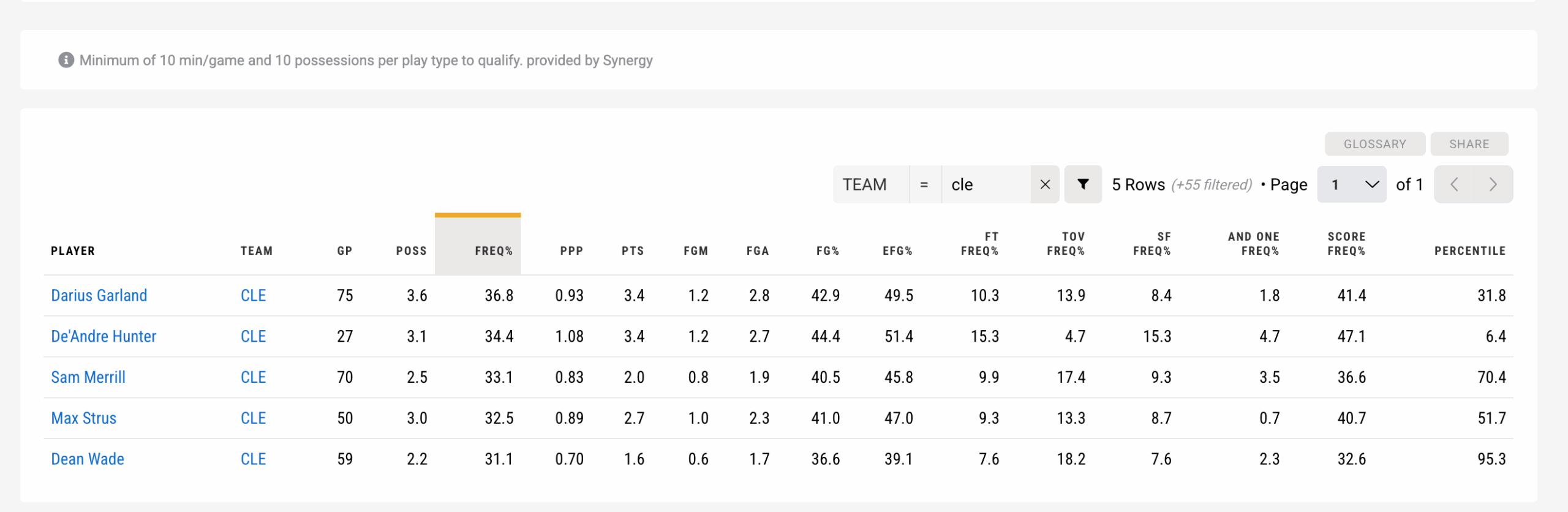Image resolution: width=1568 pixels, height=512 pixels.
Task: Open Darius Garland player link
Action: [x=99, y=295]
